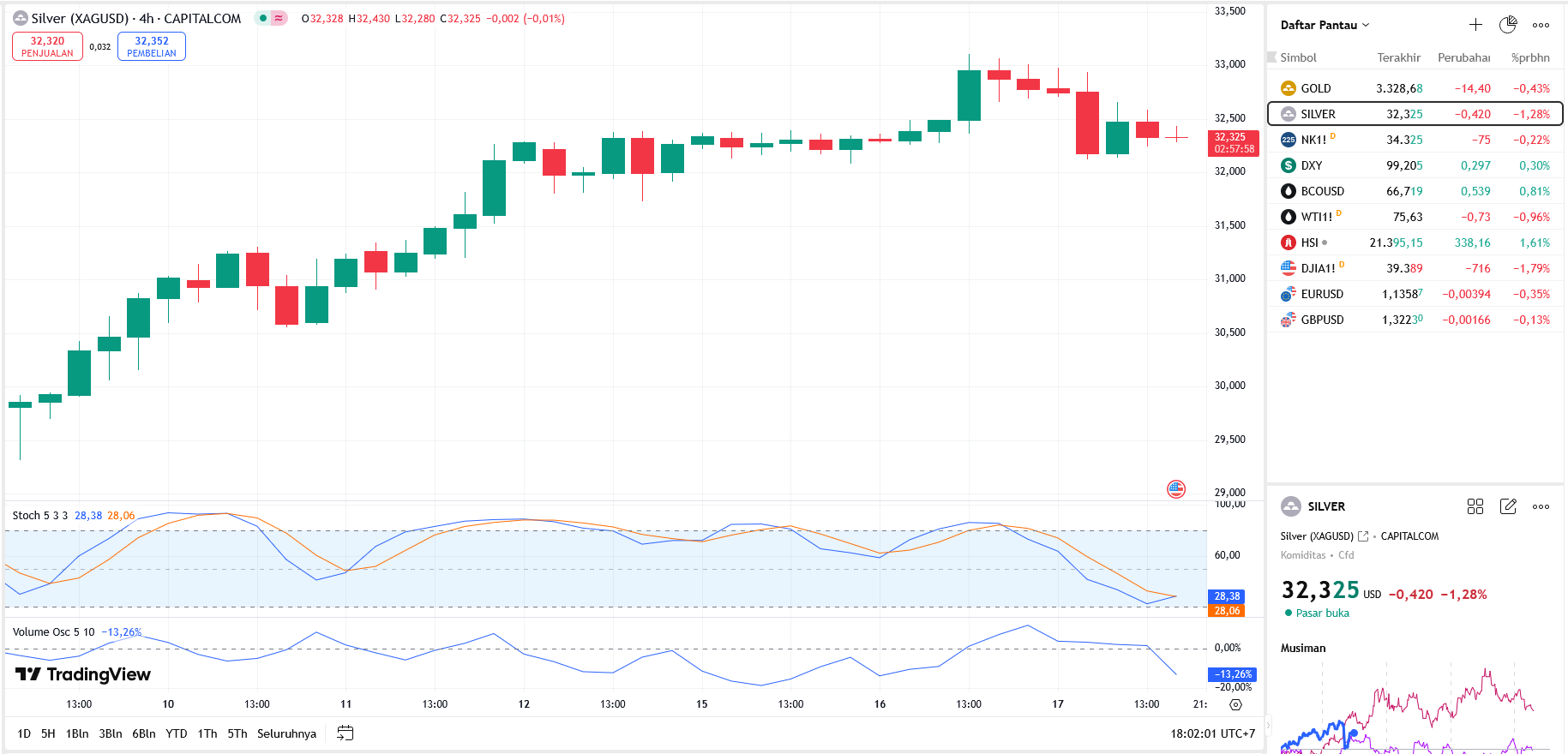Image resolution: width=1568 pixels, height=754 pixels.
Task: Open chart settings gear beside time axis
Action: tap(1235, 704)
